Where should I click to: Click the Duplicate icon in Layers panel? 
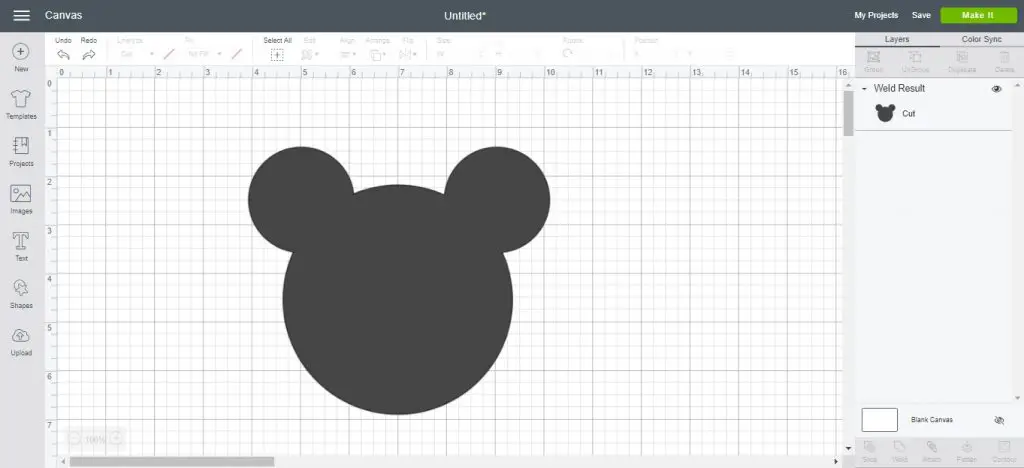[x=962, y=57]
